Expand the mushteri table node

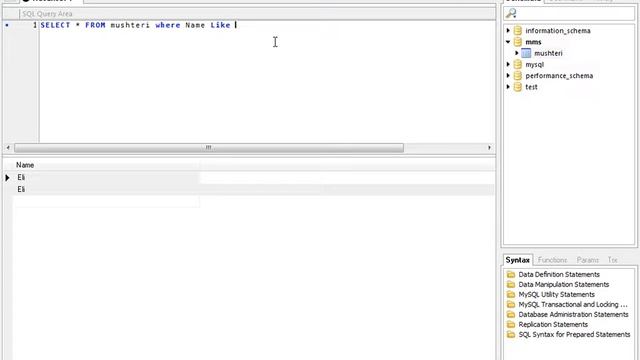(x=517, y=53)
